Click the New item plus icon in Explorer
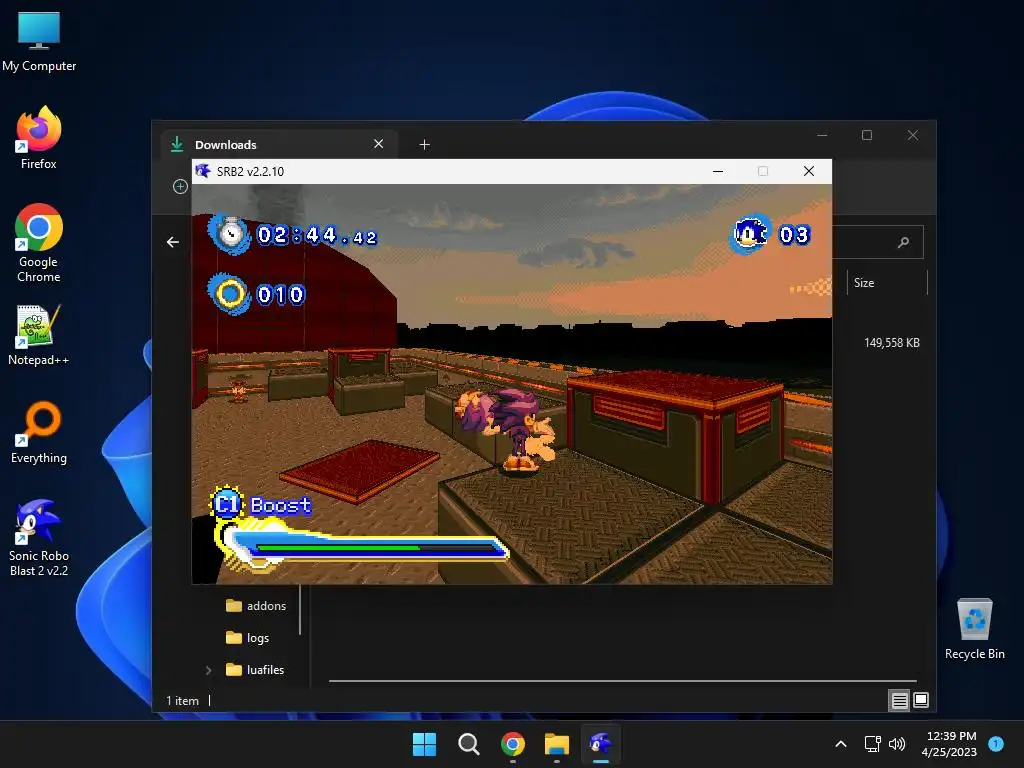 180,187
